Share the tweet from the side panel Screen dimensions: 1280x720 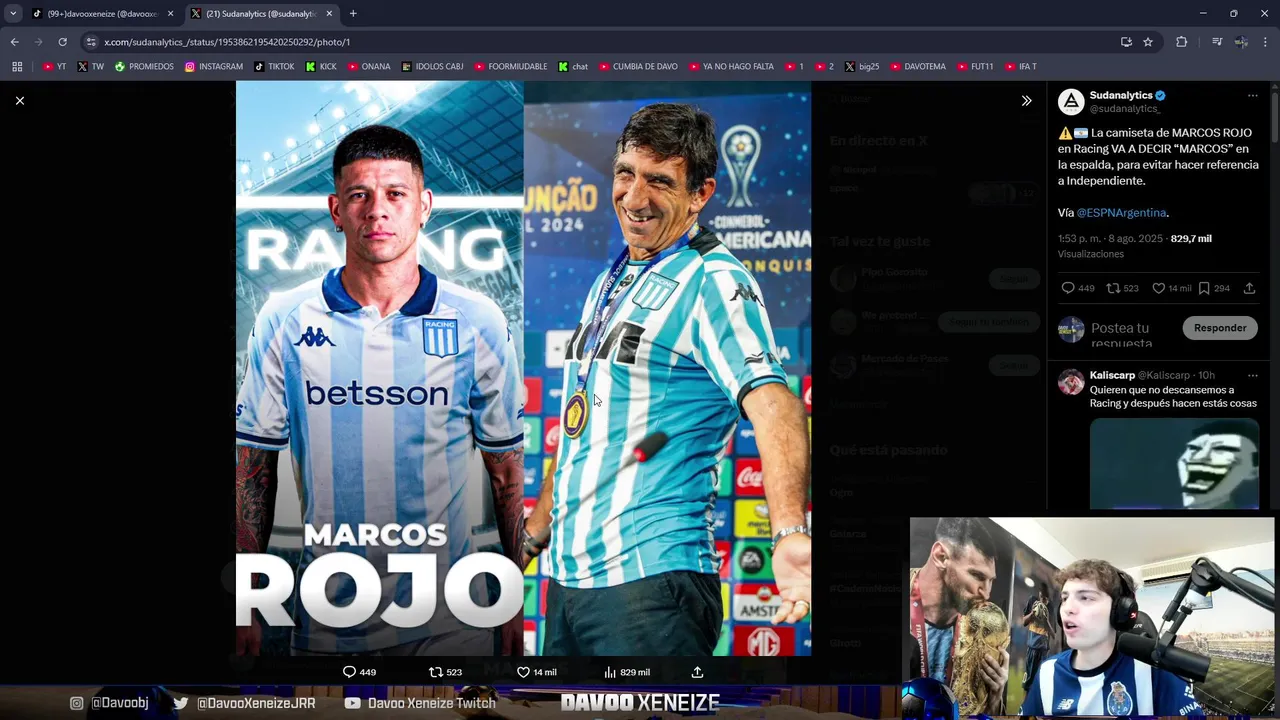coord(1249,288)
